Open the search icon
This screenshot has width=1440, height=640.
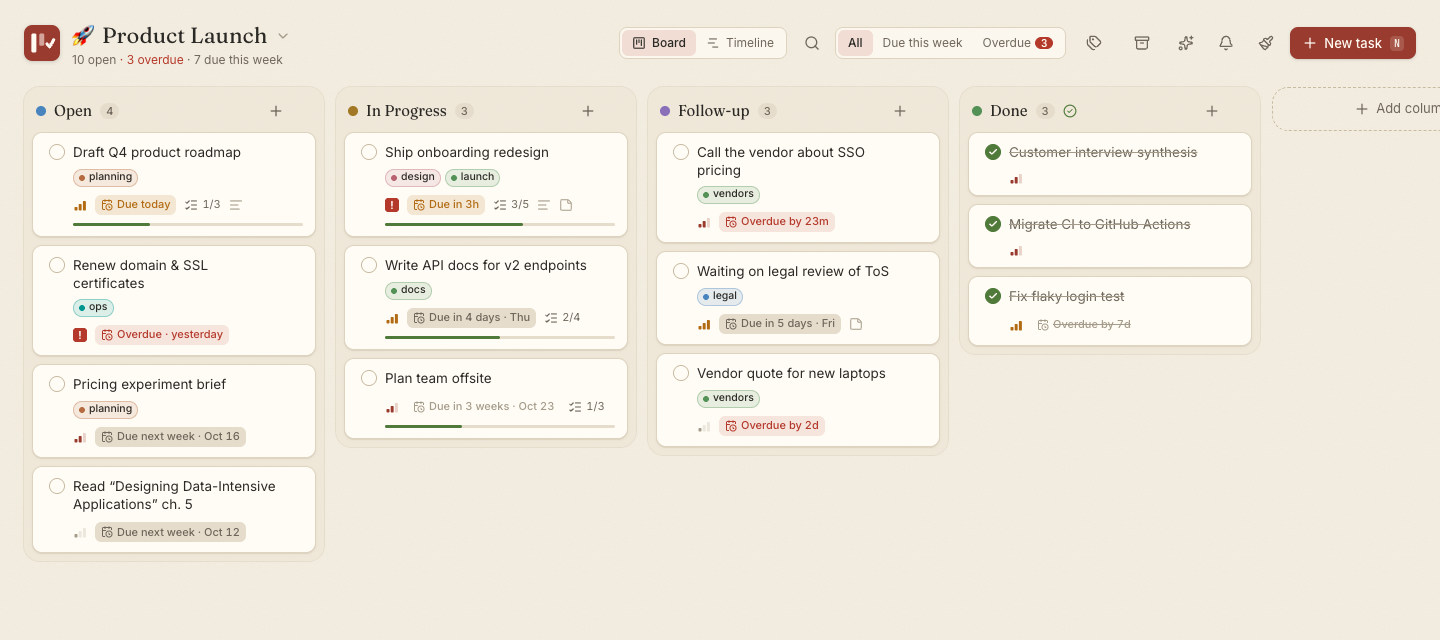[812, 43]
